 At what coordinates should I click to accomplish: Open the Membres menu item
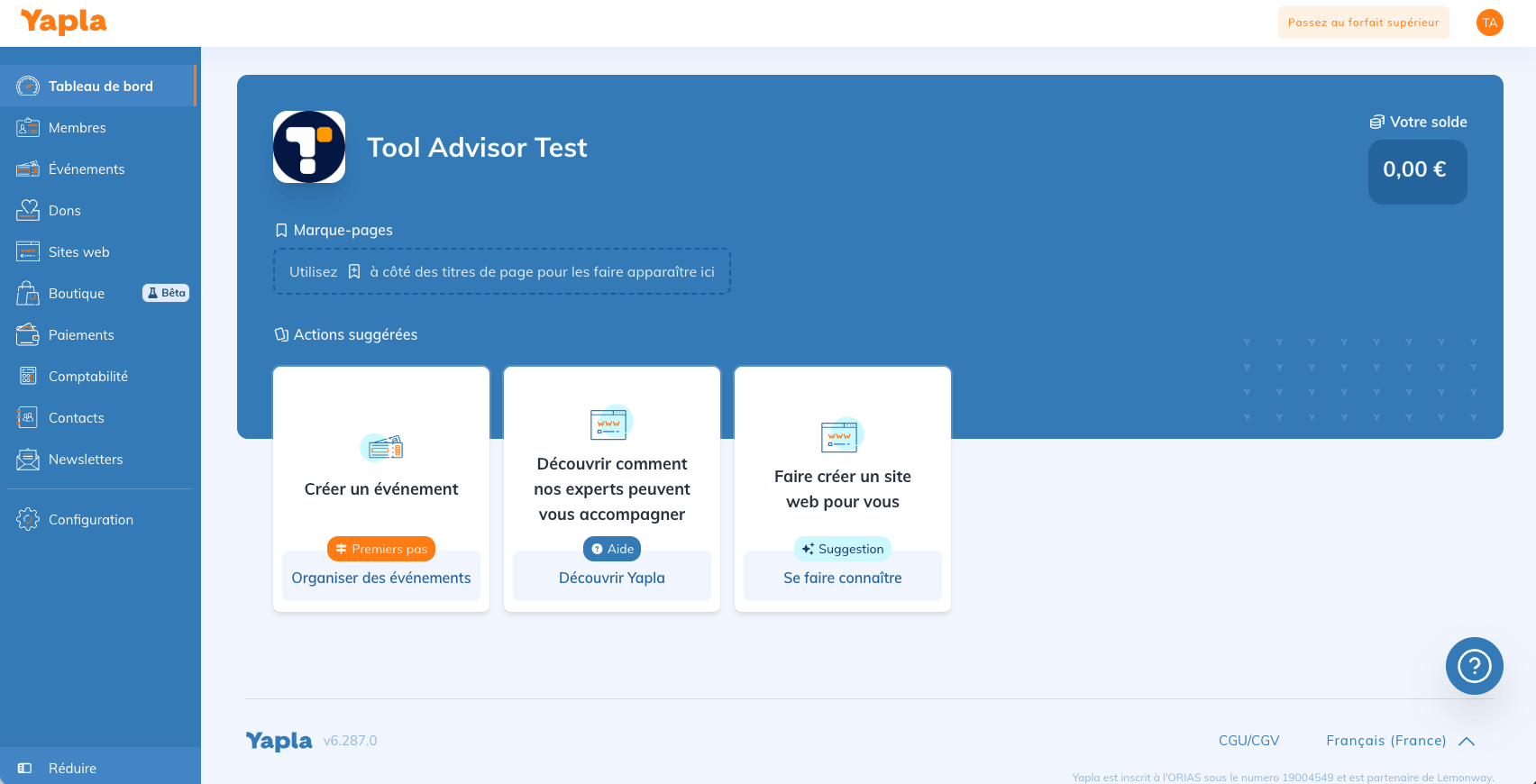click(x=98, y=127)
